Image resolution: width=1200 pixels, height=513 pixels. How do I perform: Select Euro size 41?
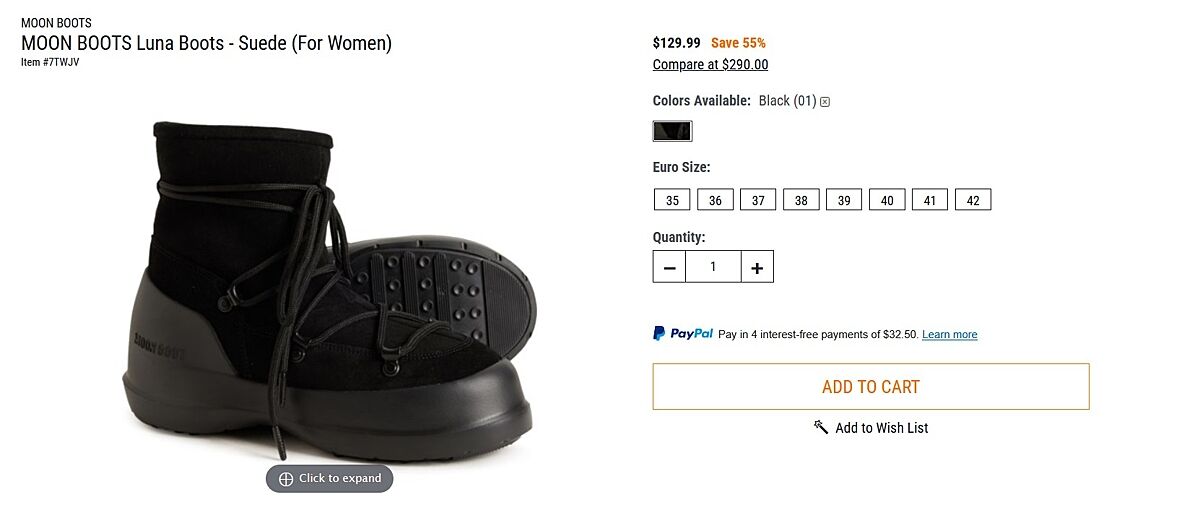pos(930,200)
